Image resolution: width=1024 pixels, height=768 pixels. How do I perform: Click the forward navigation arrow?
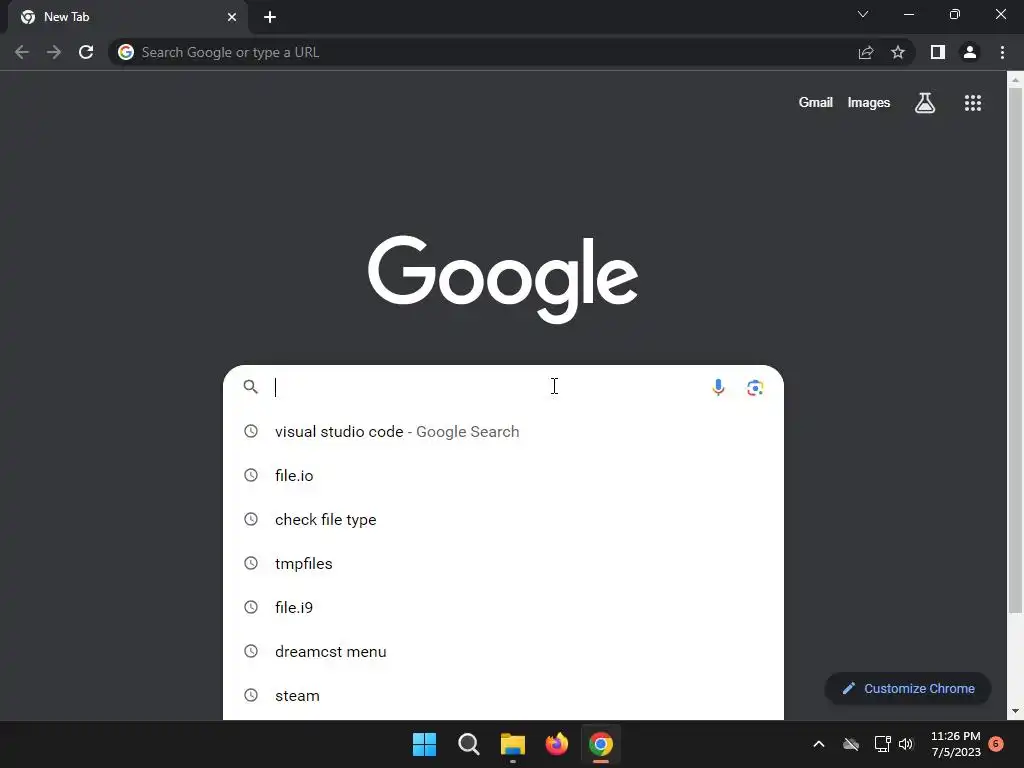pos(54,52)
